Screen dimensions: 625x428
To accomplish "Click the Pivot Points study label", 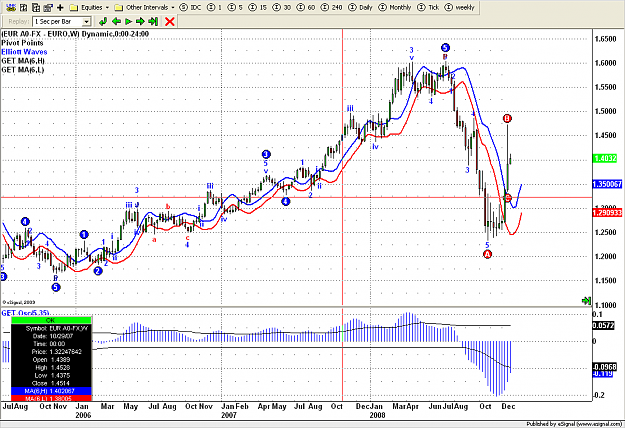I will point(22,43).
